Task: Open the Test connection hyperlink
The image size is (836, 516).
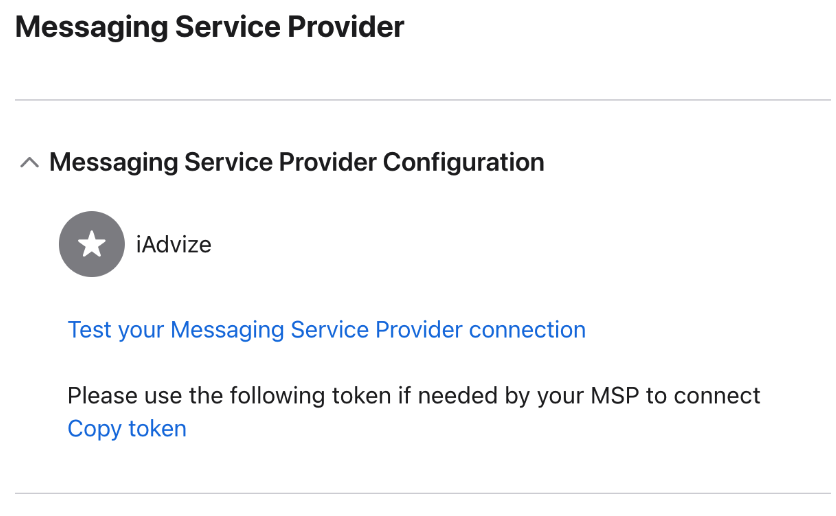Action: [x=326, y=330]
